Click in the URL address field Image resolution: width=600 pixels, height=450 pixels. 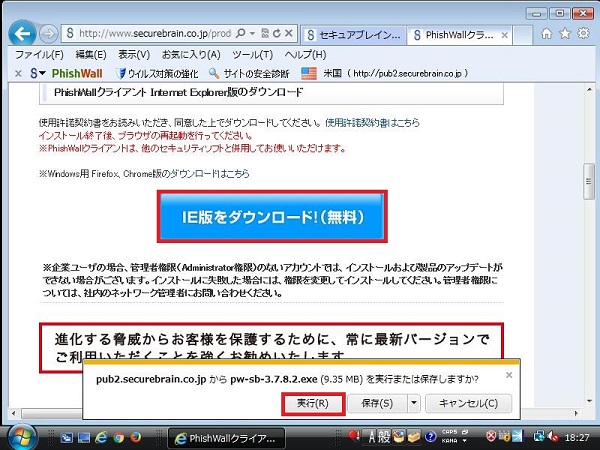[155, 34]
